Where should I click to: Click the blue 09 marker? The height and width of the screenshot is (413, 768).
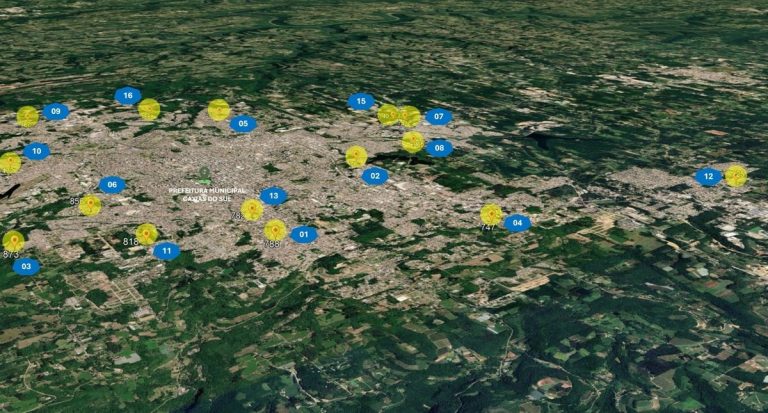point(55,111)
